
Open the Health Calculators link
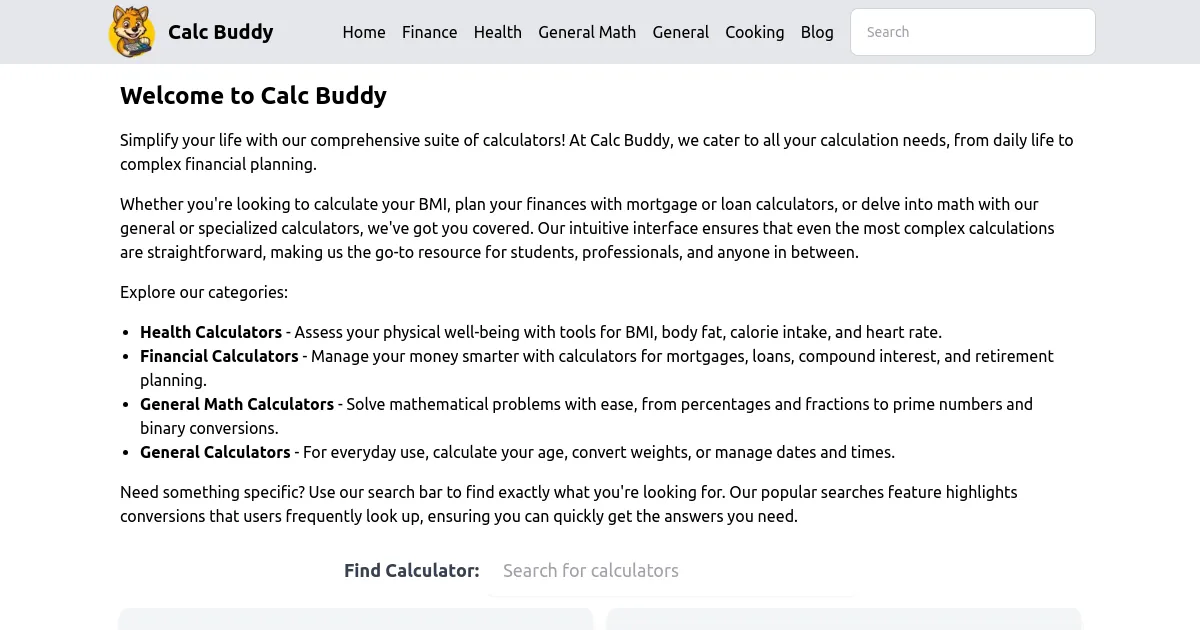(210, 332)
